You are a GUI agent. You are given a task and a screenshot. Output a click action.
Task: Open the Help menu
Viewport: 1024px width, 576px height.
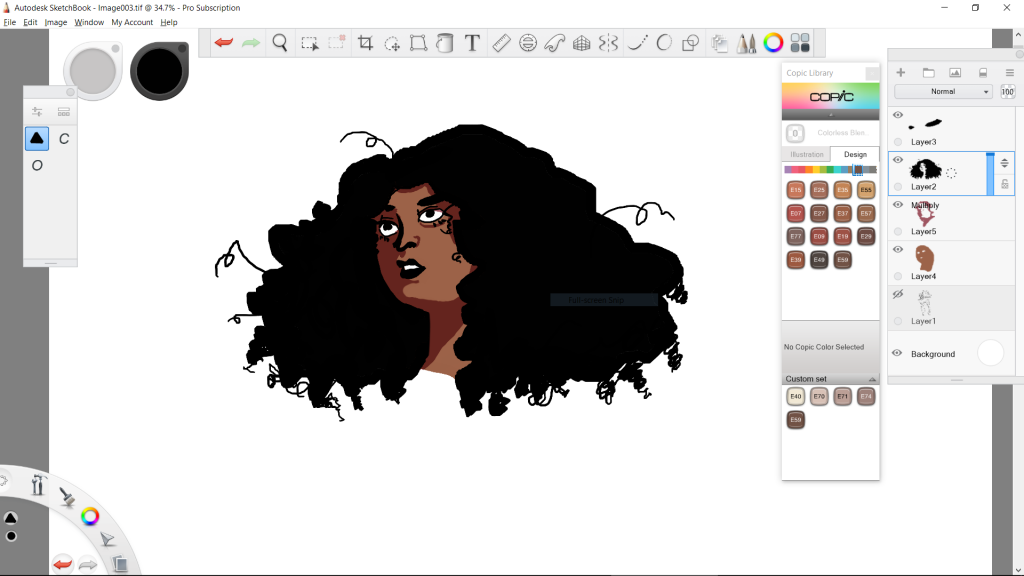coord(168,22)
